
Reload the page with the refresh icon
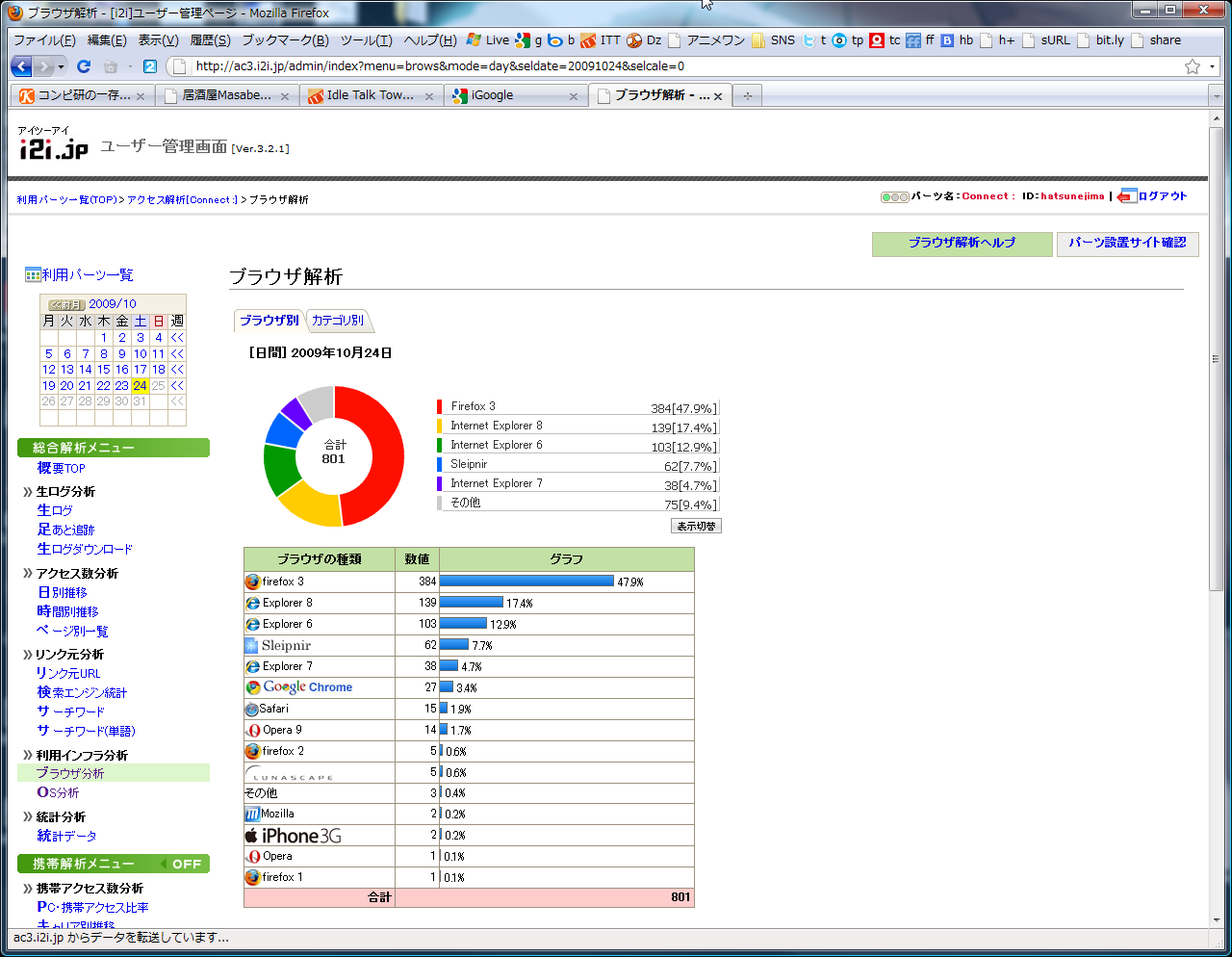pyautogui.click(x=84, y=66)
